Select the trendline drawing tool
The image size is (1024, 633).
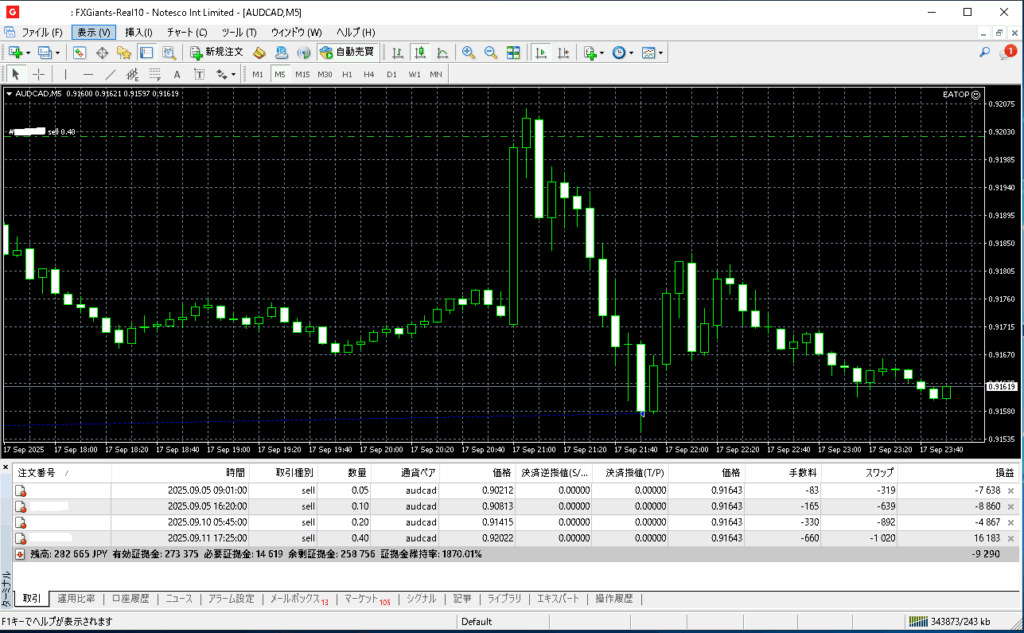[x=110, y=74]
